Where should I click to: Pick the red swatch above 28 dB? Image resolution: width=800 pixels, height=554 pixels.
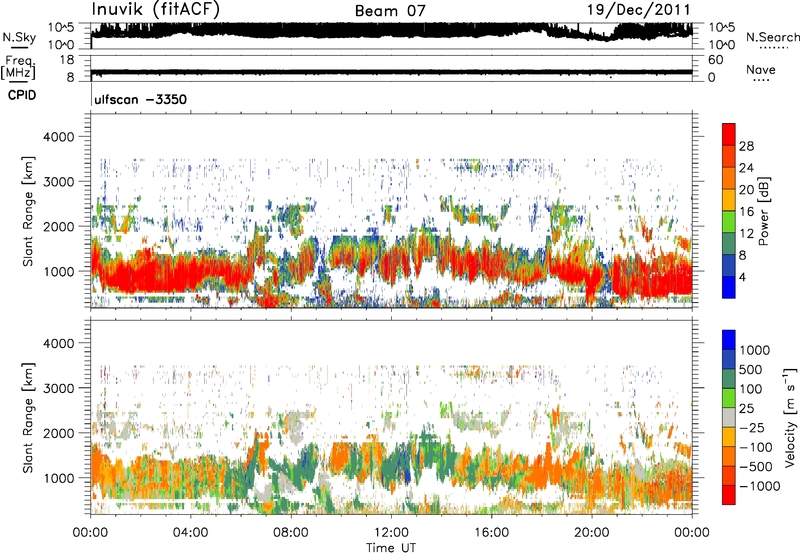pos(729,134)
